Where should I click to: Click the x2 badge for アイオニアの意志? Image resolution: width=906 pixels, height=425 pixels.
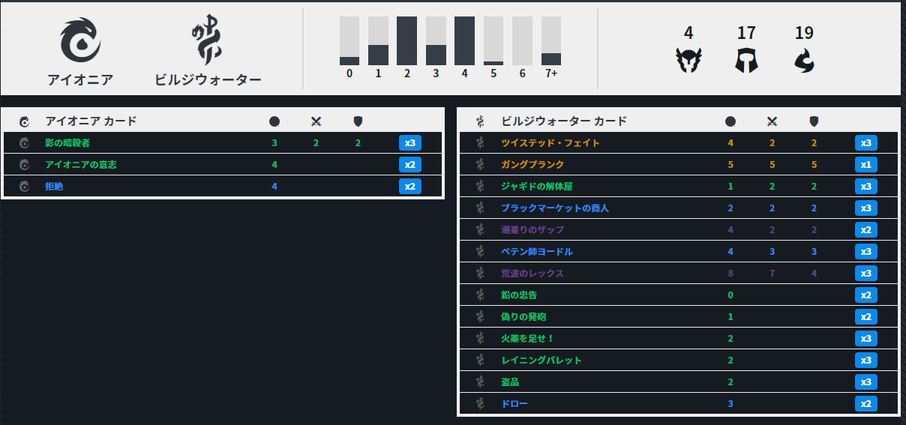pyautogui.click(x=410, y=165)
